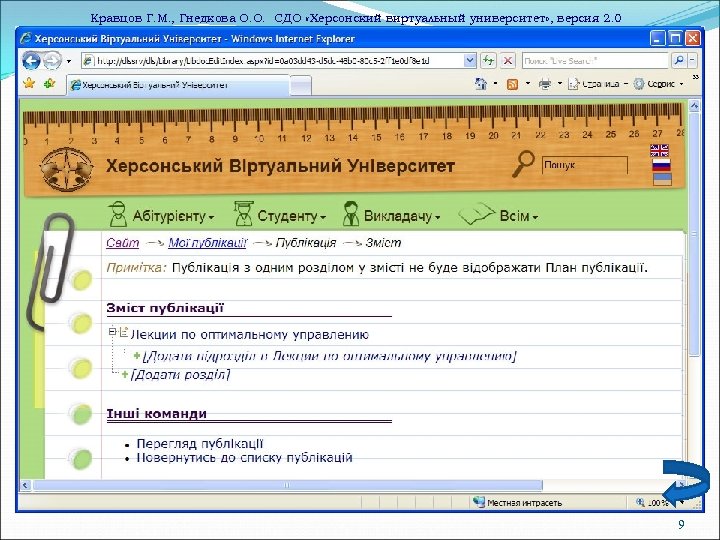The image size is (720, 540).
Task: Select the Лекции по оптимальному управлению tree item
Action: click(250, 335)
